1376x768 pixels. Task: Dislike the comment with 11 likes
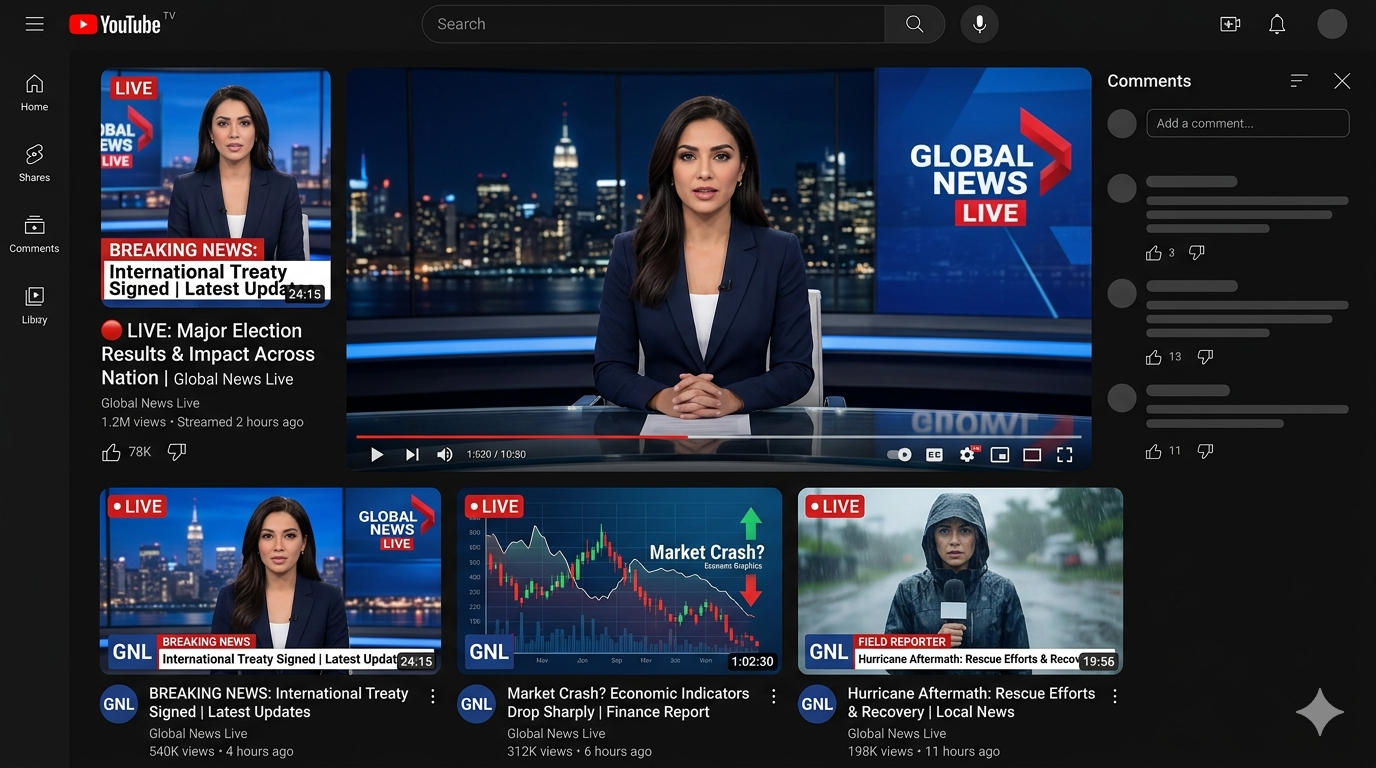point(1205,452)
